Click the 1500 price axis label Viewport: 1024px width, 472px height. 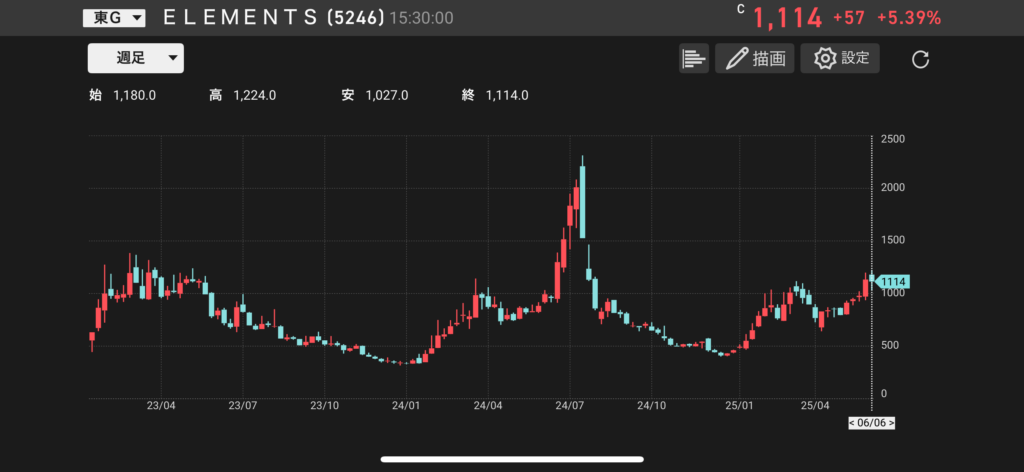pyautogui.click(x=892, y=240)
